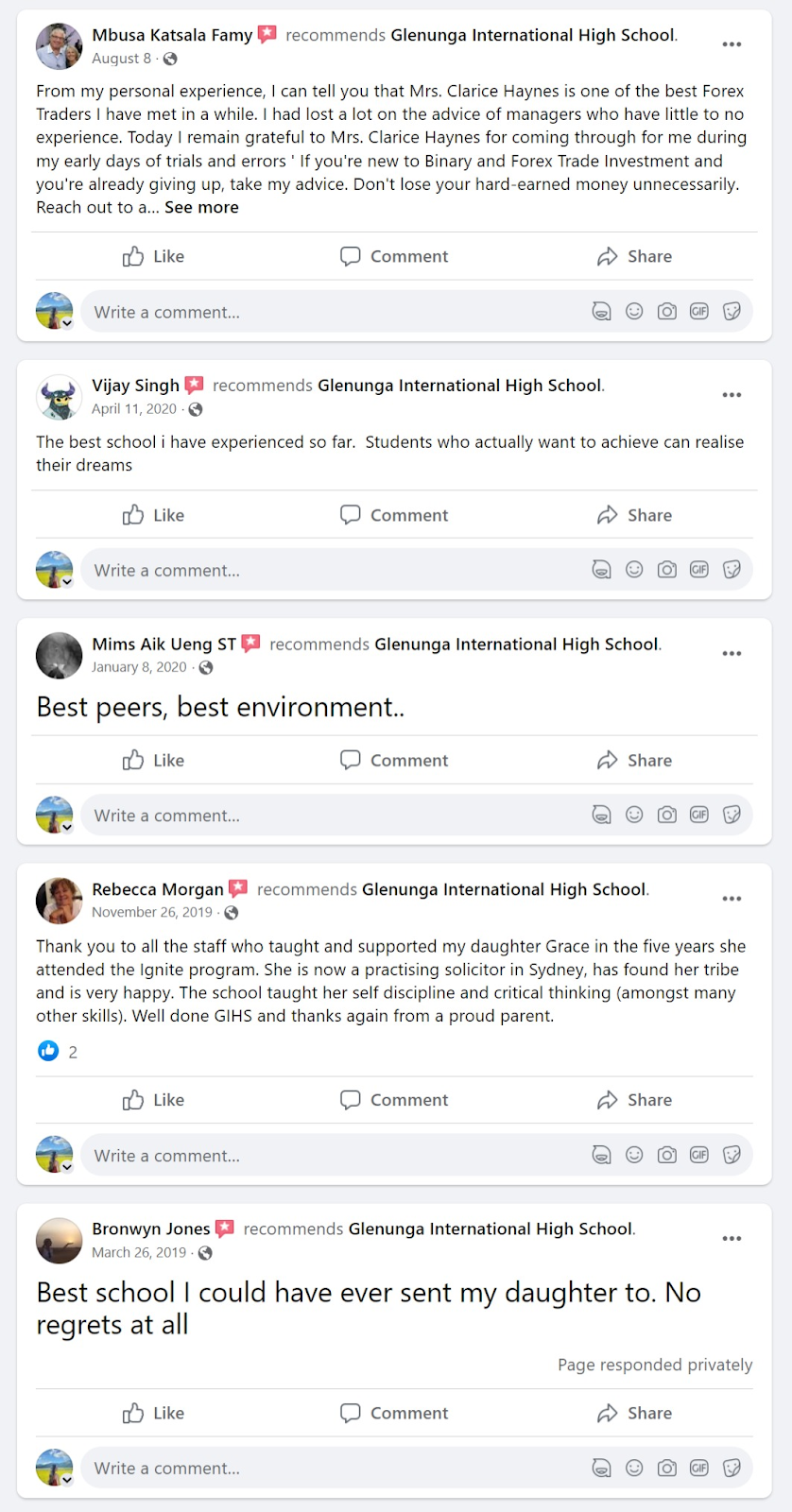Image resolution: width=792 pixels, height=1512 pixels.
Task: Open sticker picker under Bronwyn Jones's review
Action: point(732,1468)
